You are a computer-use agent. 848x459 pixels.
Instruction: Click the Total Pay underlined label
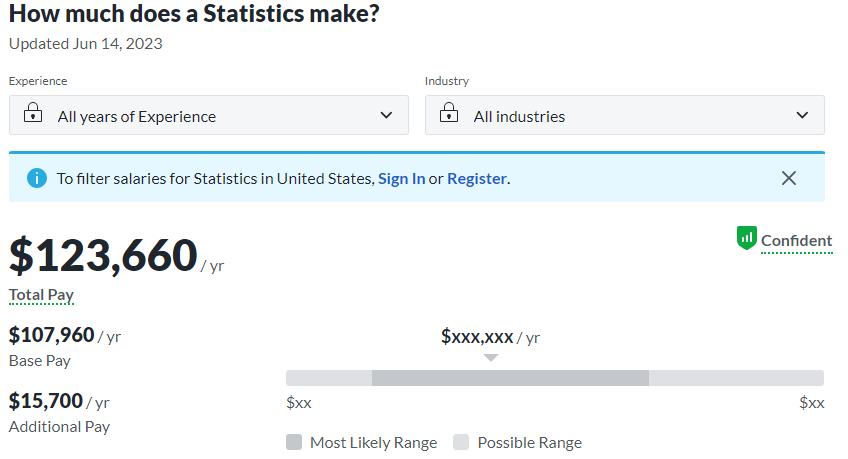(x=41, y=295)
